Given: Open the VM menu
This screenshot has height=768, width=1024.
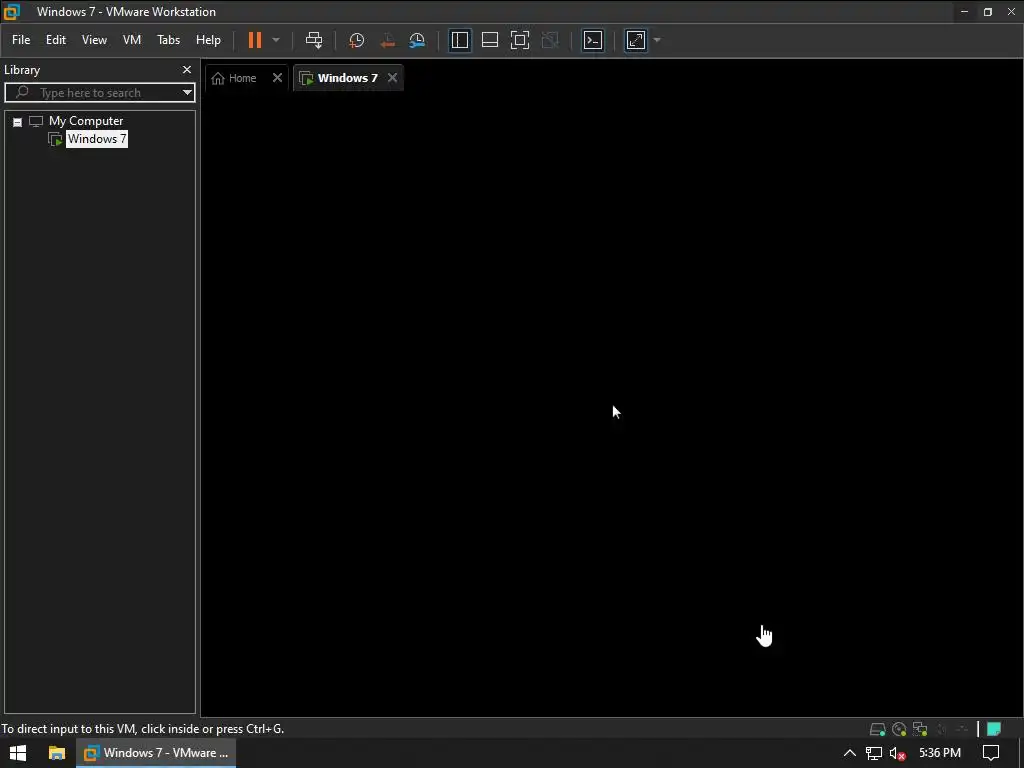Looking at the screenshot, I should (x=132, y=40).
